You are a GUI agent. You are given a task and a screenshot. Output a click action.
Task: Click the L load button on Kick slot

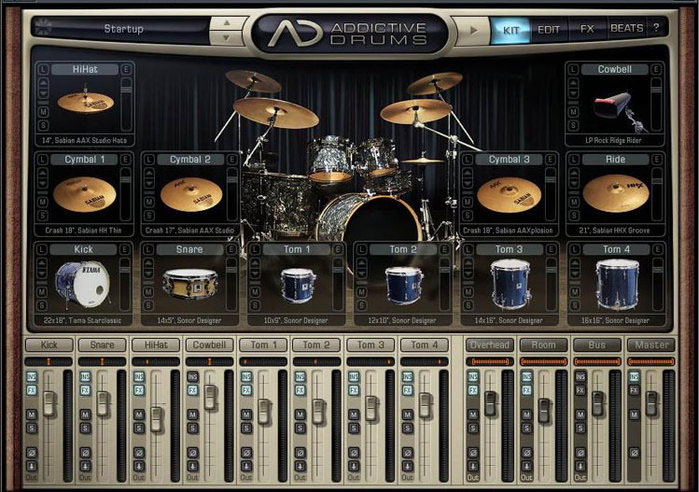click(x=41, y=250)
